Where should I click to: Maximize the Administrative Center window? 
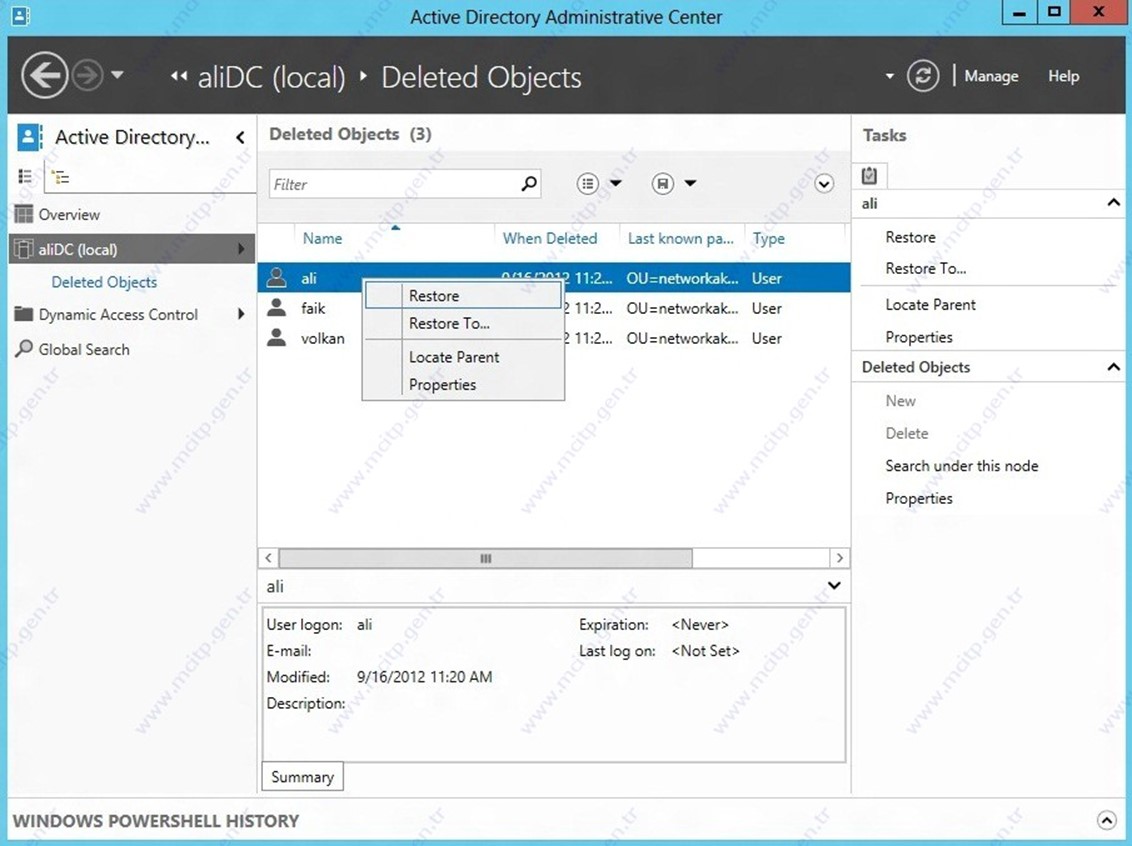point(1054,12)
